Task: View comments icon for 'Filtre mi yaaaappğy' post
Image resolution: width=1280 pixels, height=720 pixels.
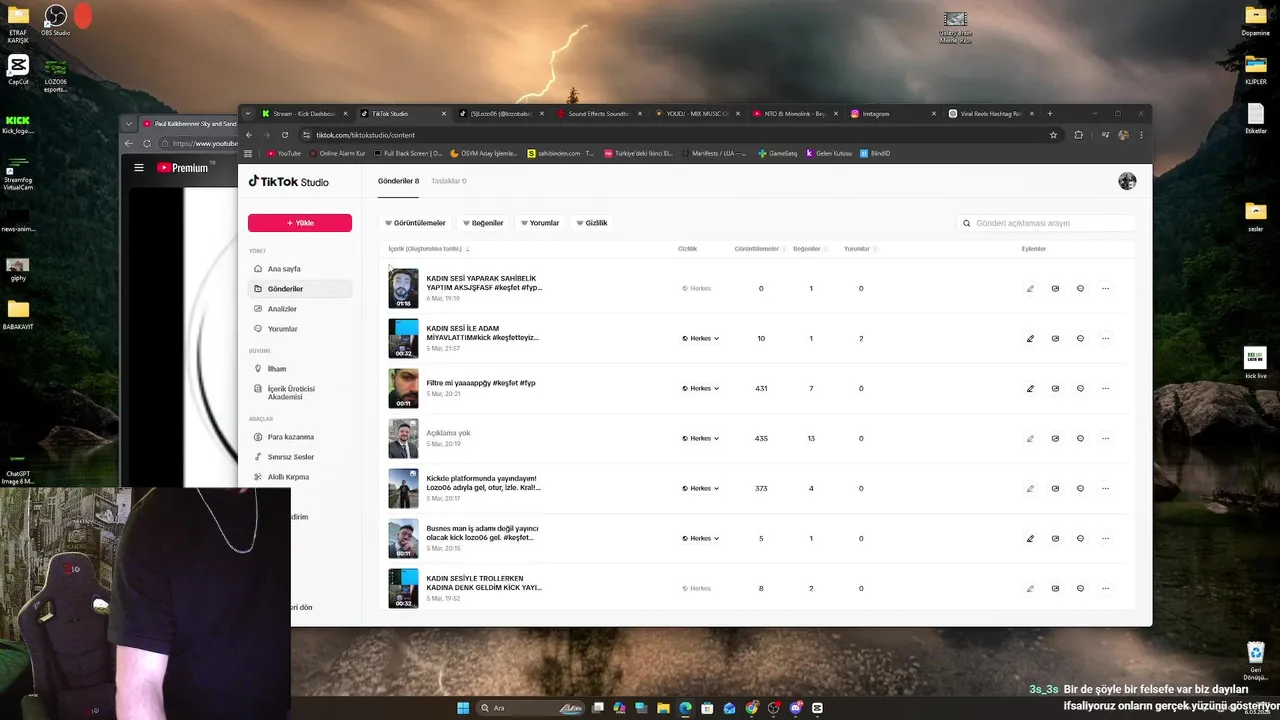Action: tap(1080, 388)
